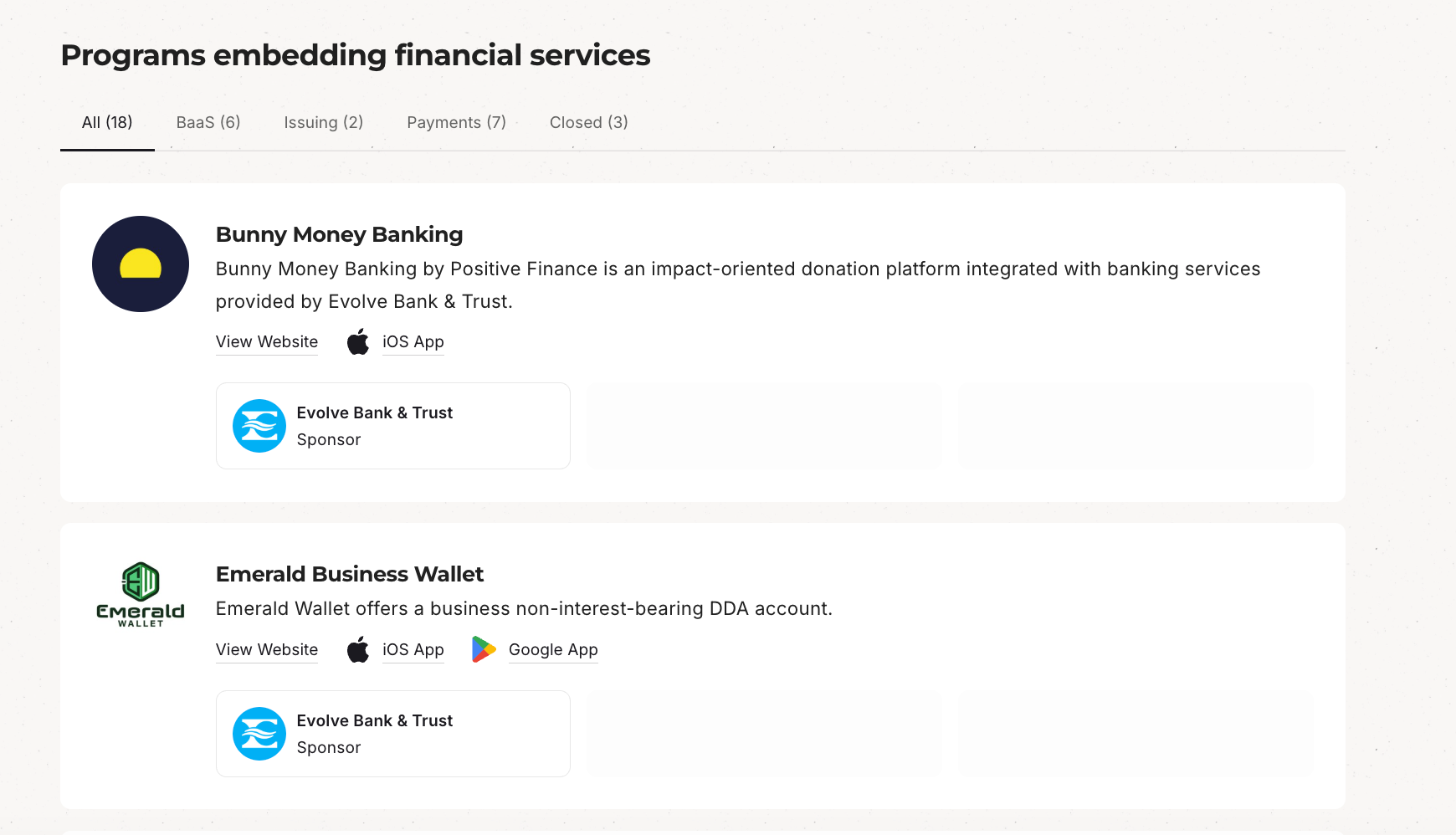Click Apple icon under Bunny Money Banking
Screen dimensions: 1456x835
click(x=358, y=341)
